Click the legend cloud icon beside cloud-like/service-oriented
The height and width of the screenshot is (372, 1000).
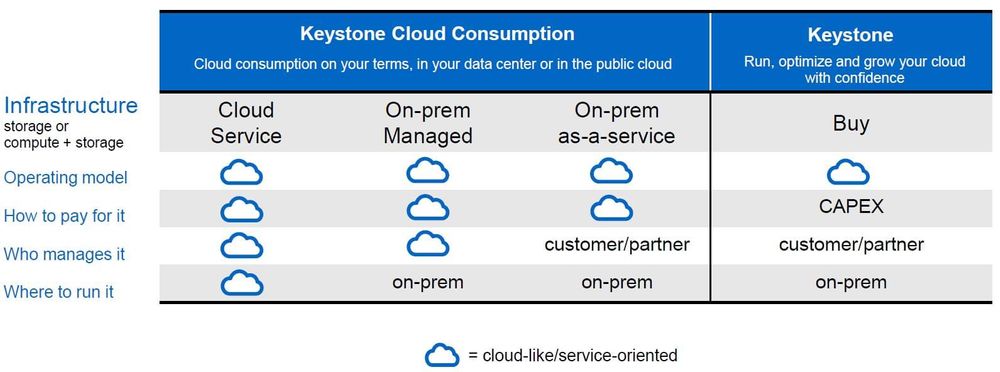click(442, 355)
